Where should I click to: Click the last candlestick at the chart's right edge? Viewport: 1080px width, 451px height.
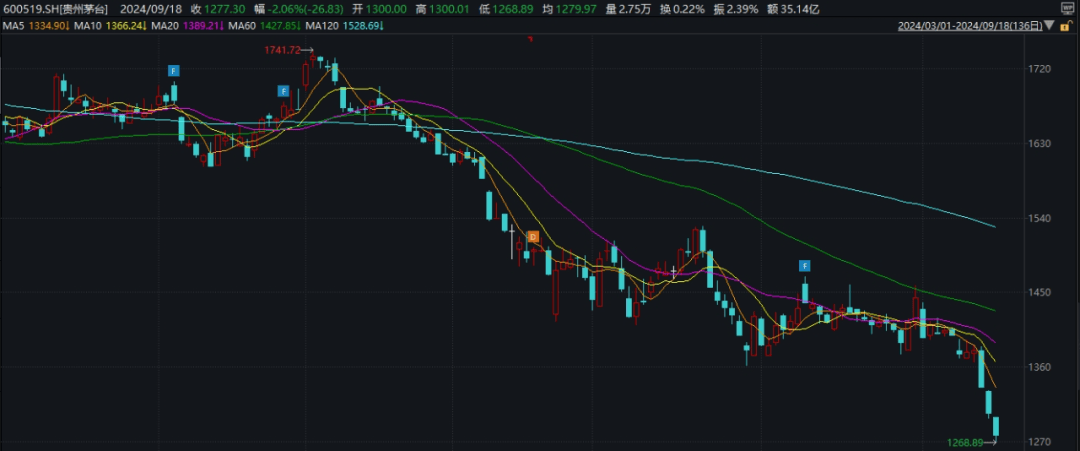(996, 427)
